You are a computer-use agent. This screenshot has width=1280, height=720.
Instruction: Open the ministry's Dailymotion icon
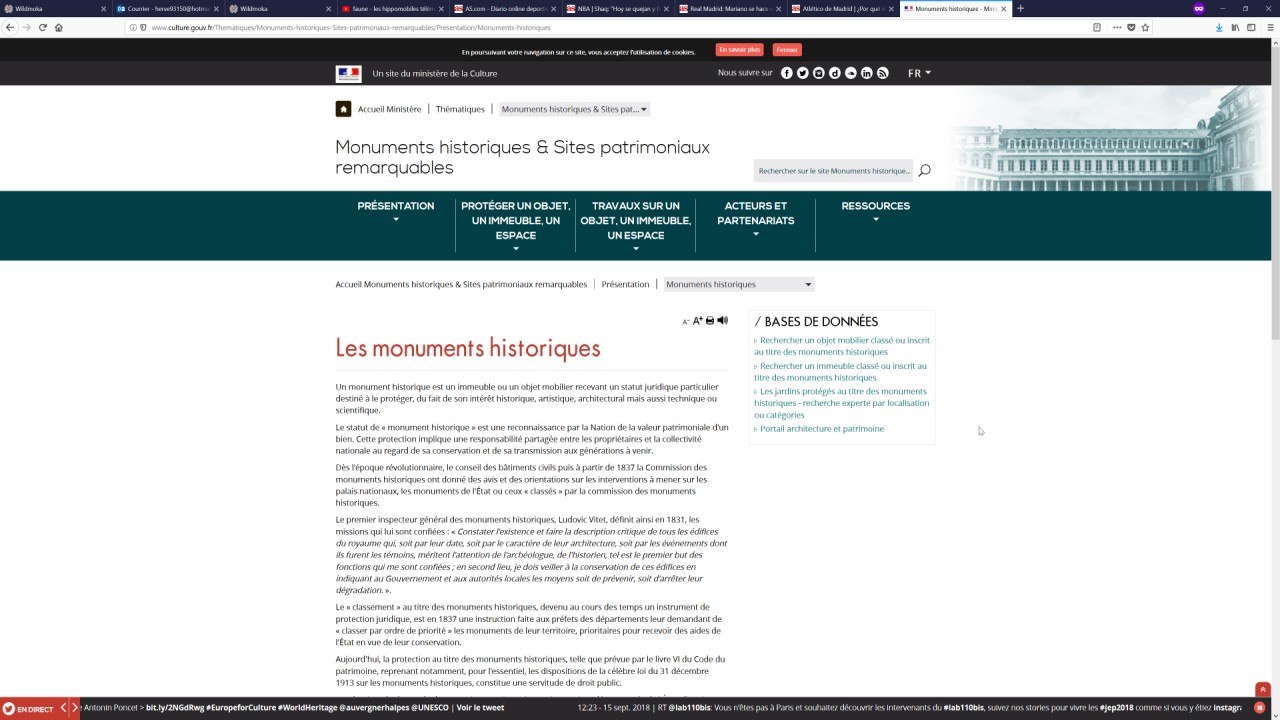coord(835,73)
